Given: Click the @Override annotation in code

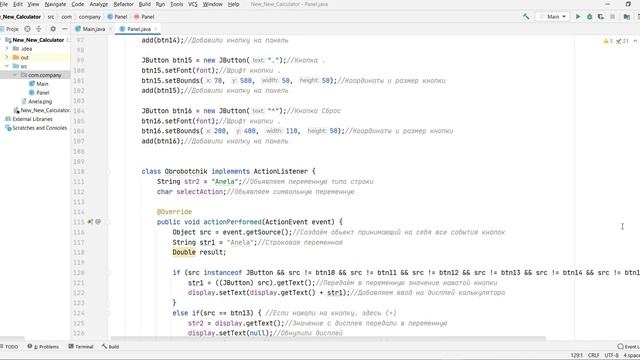Looking at the screenshot, I should coord(174,212).
